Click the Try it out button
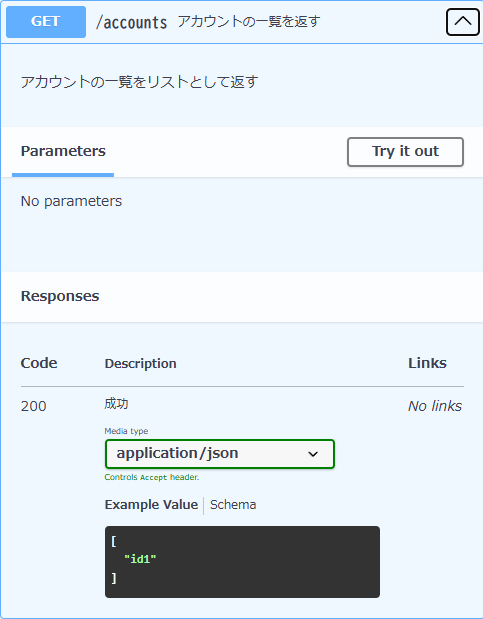This screenshot has height=619, width=483. click(405, 152)
